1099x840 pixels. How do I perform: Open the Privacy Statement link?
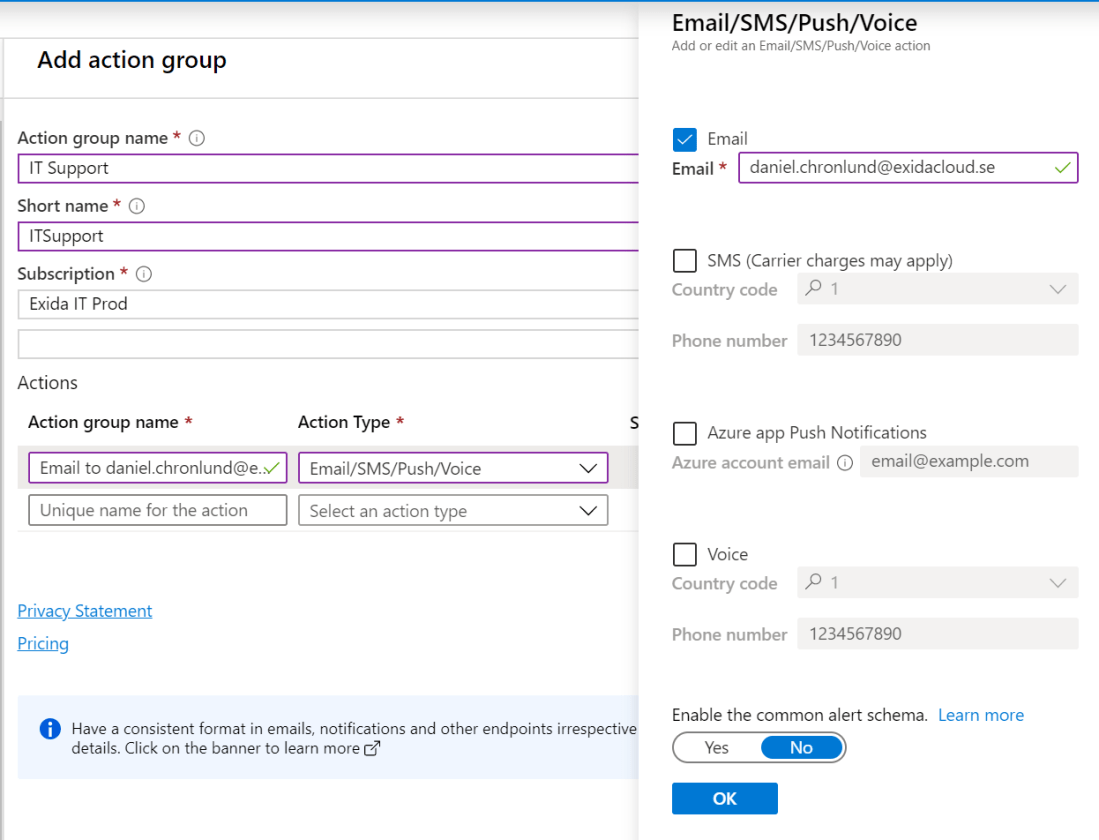click(85, 611)
